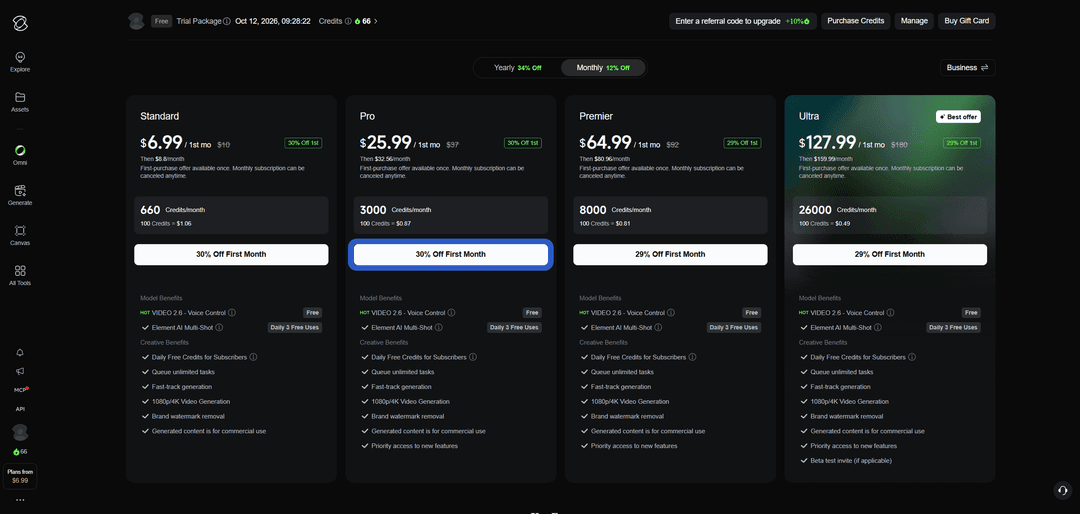
Task: Click the 30% Off 1st badge on Standard
Action: (303, 143)
